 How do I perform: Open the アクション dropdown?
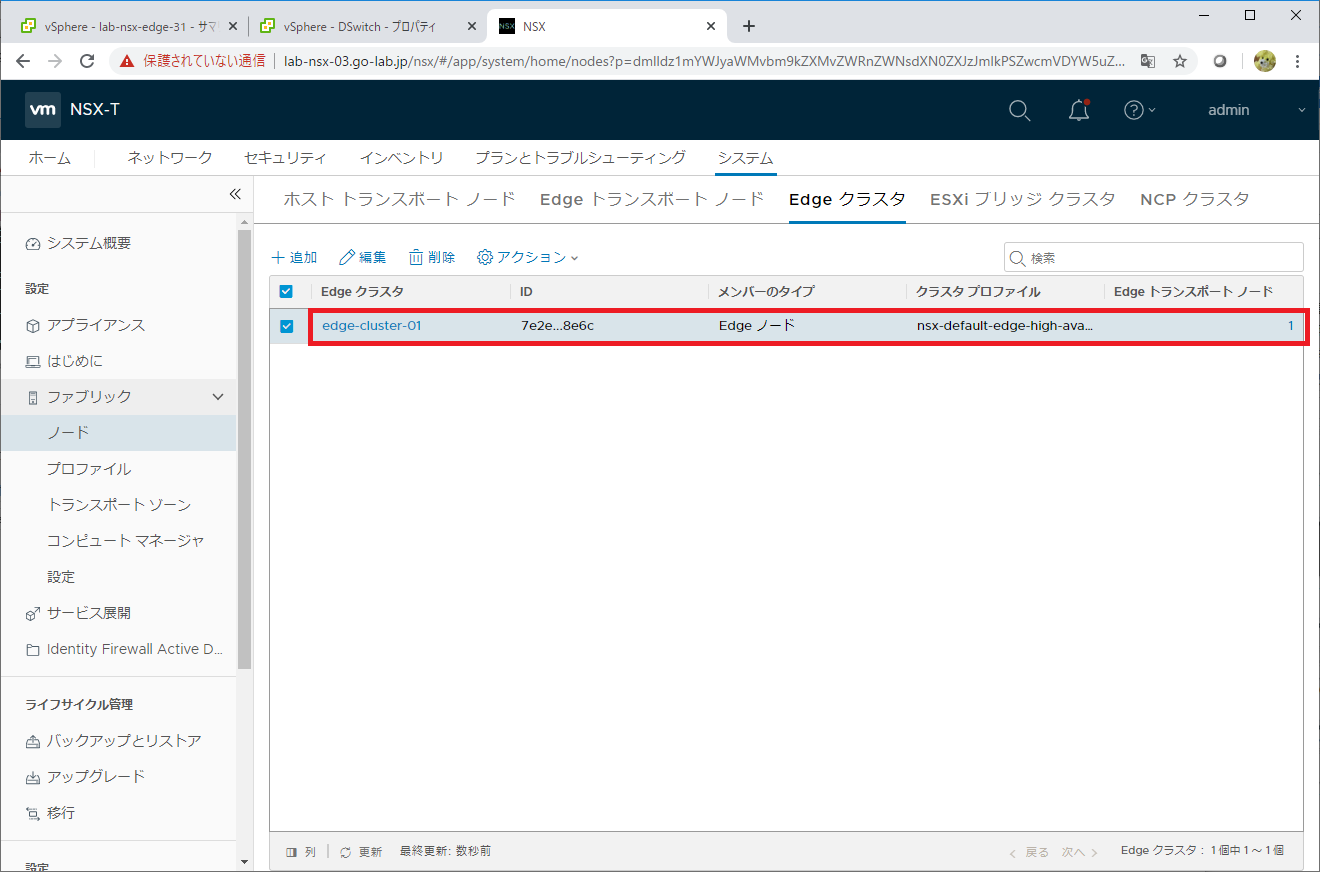point(528,257)
